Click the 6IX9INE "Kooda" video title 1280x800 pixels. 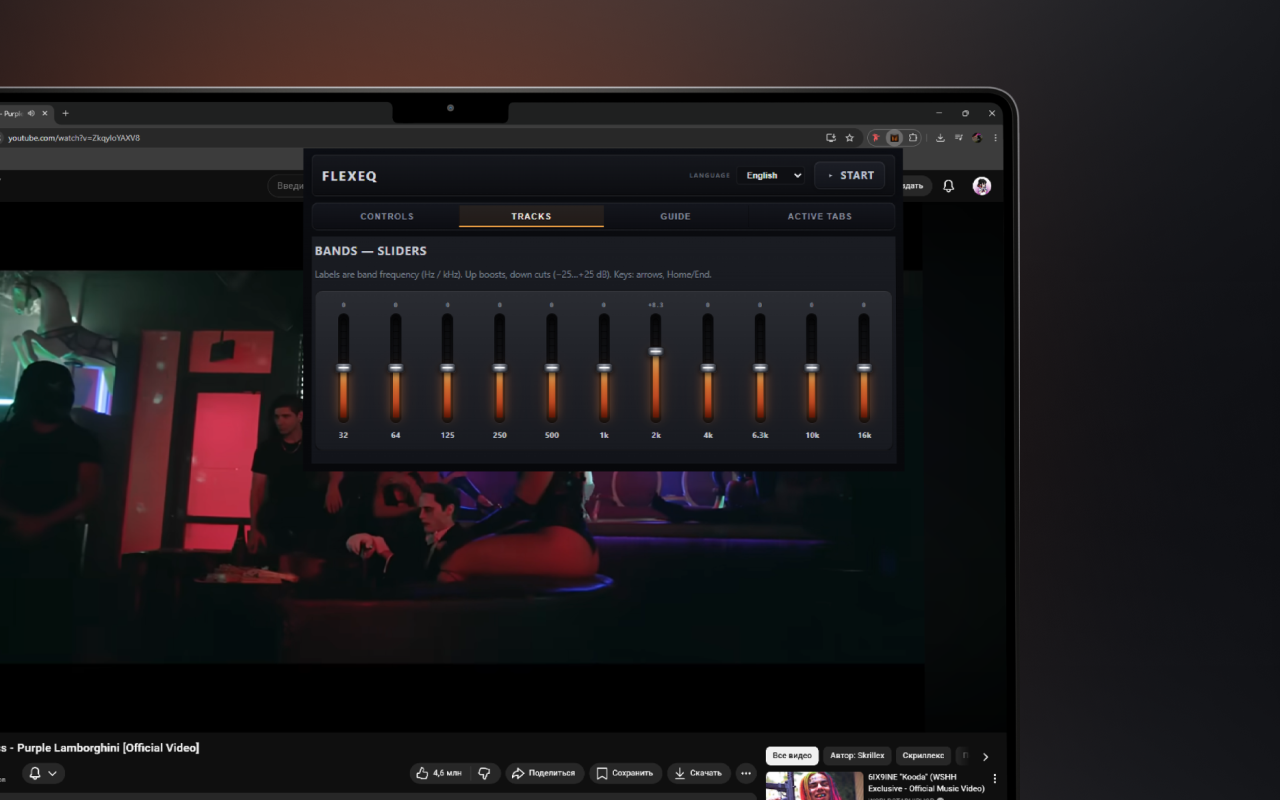[926, 782]
